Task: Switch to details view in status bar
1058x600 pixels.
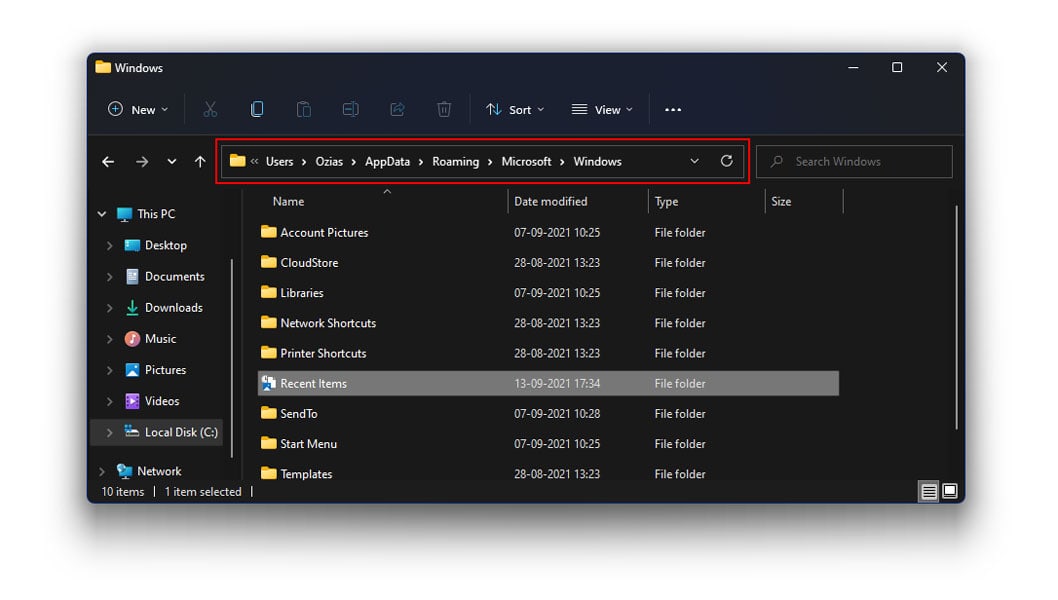Action: (x=928, y=491)
